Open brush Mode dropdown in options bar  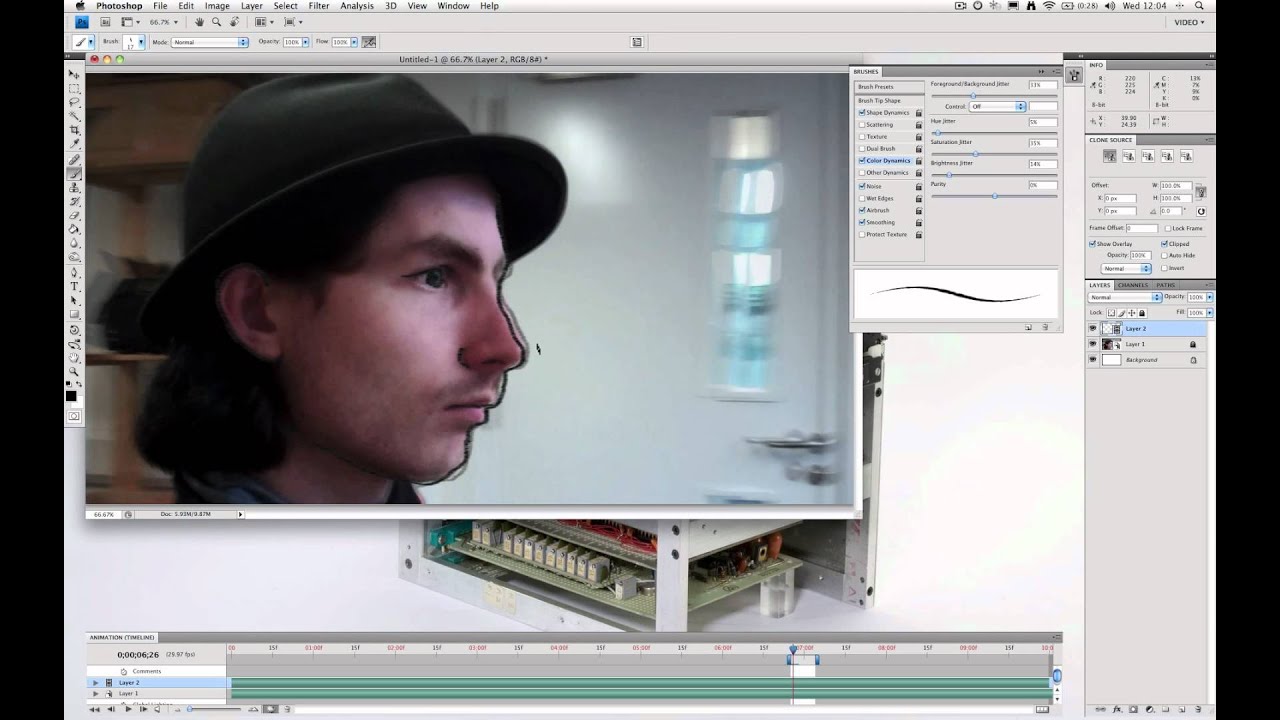click(x=210, y=42)
